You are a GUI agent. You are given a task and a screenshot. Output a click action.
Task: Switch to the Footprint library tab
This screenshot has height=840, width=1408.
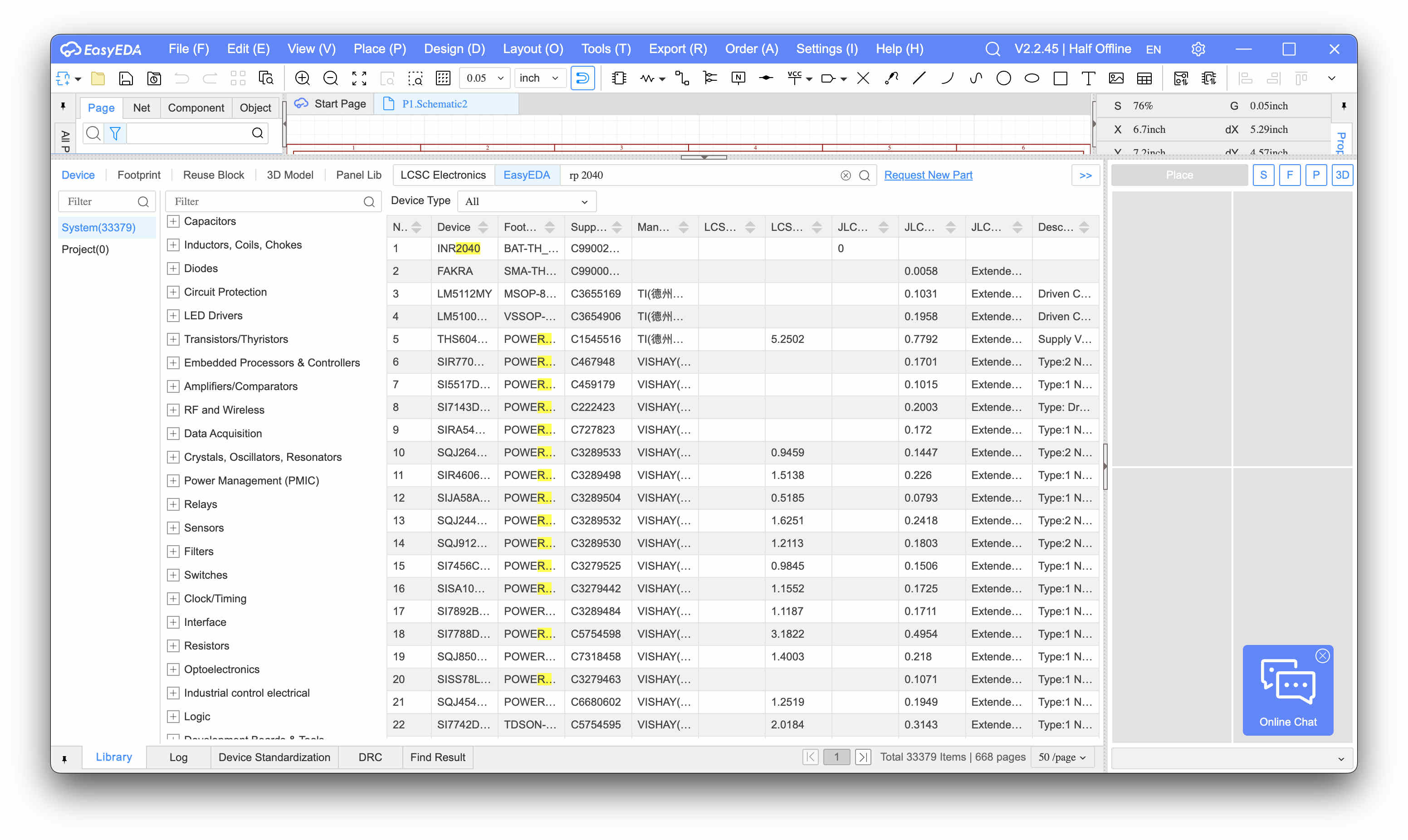click(x=139, y=175)
